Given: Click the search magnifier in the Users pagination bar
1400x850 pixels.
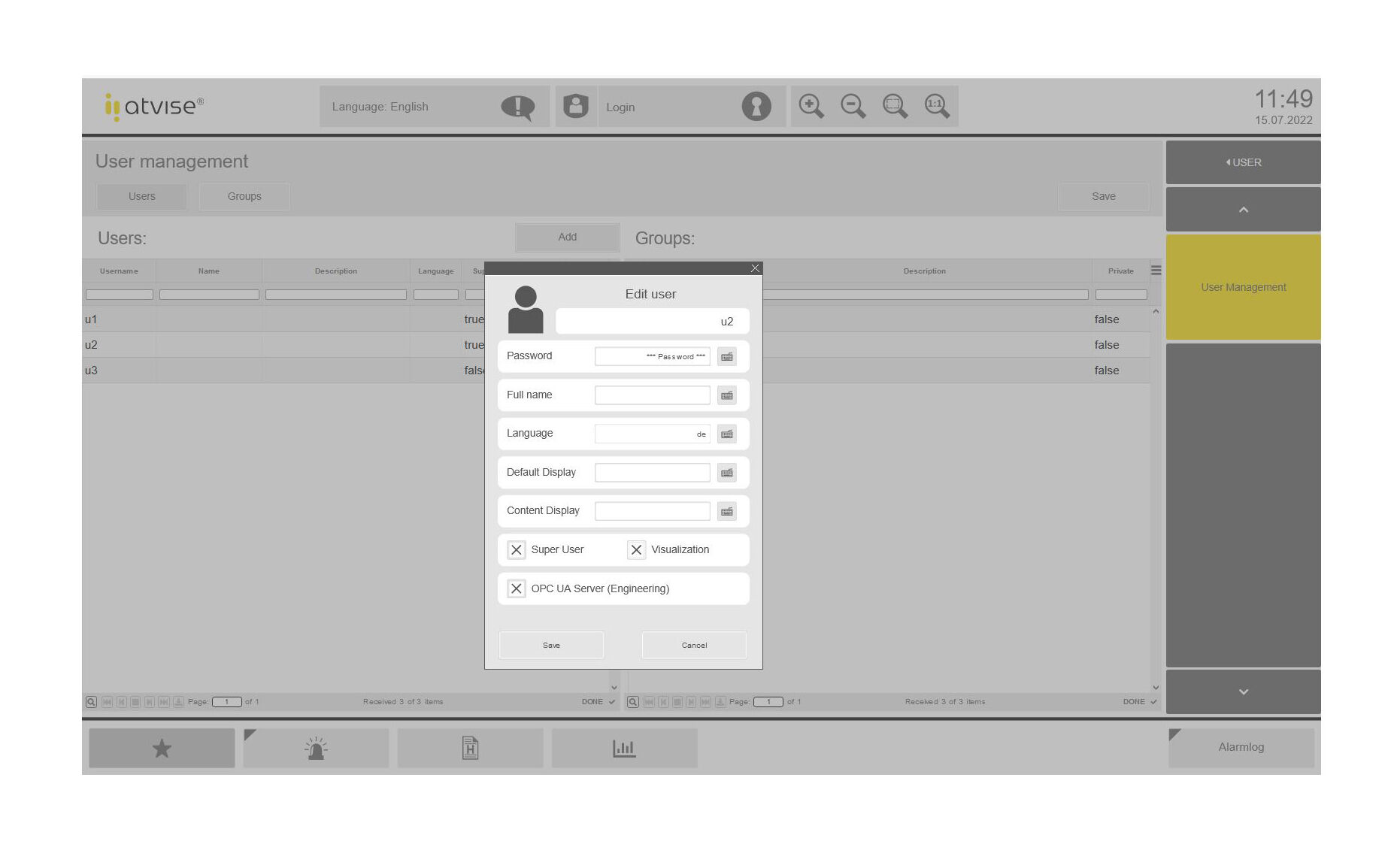Looking at the screenshot, I should click(90, 701).
